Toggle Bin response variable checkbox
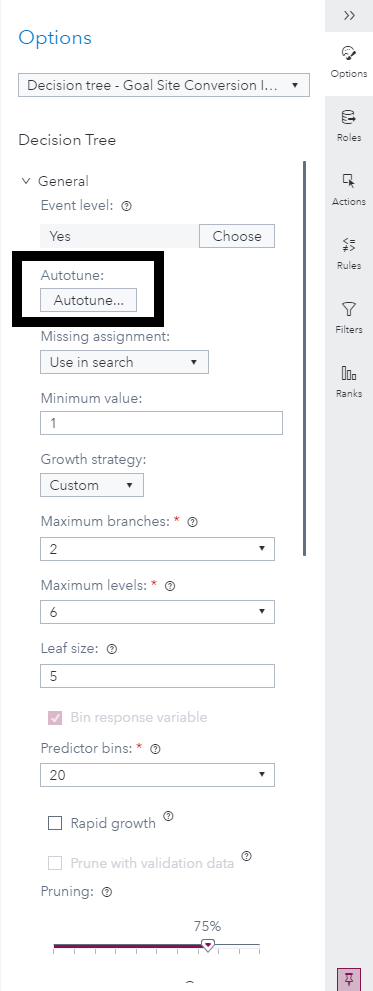Image resolution: width=373 pixels, height=991 pixels. pos(56,717)
